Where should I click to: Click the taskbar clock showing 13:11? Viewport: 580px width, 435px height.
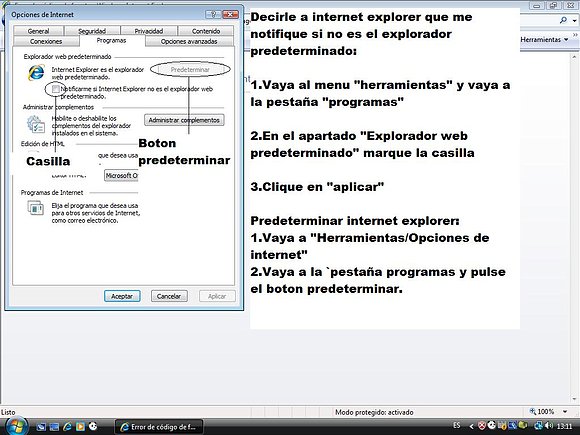(564, 426)
